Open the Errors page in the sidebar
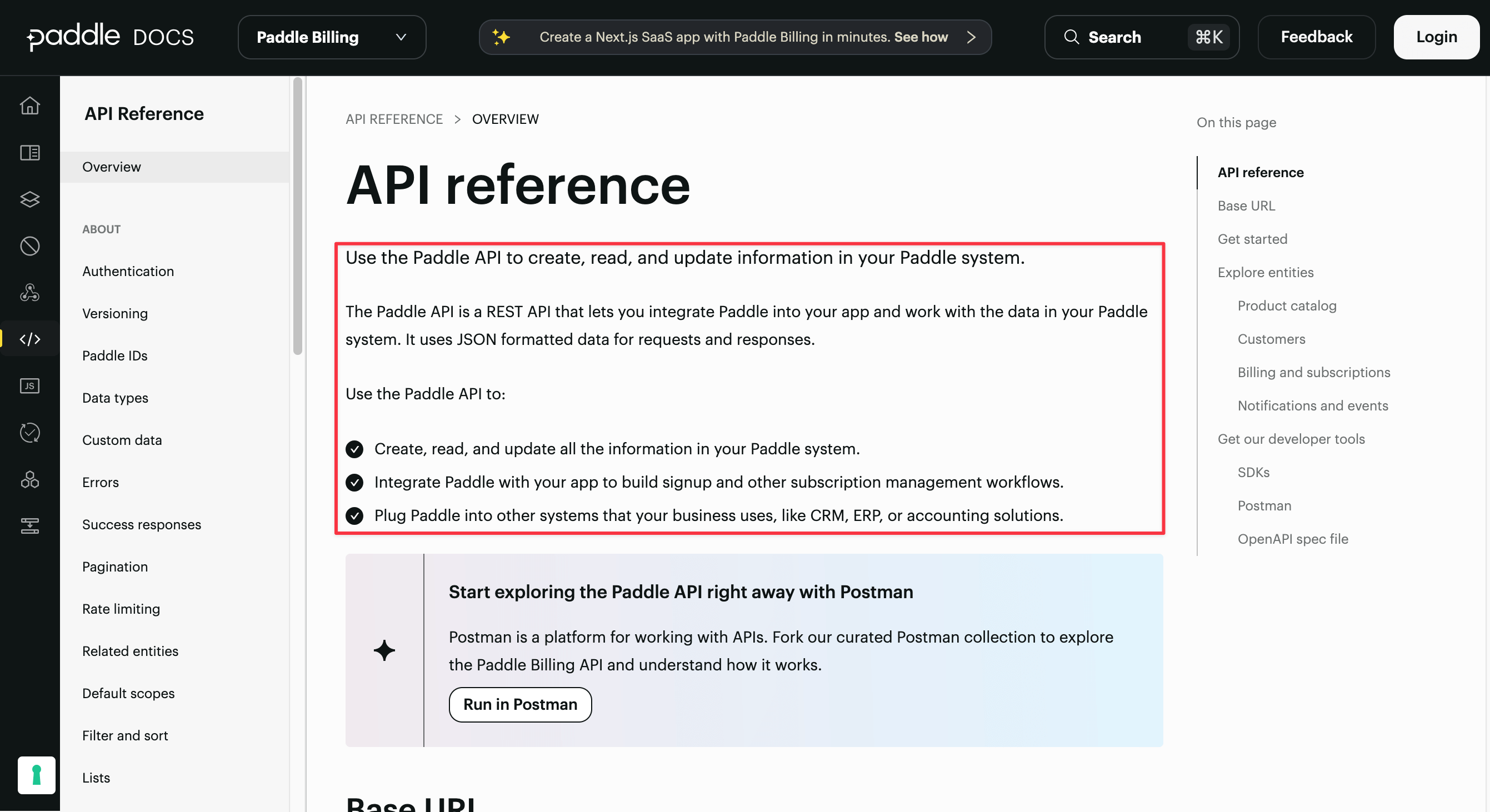 point(101,482)
